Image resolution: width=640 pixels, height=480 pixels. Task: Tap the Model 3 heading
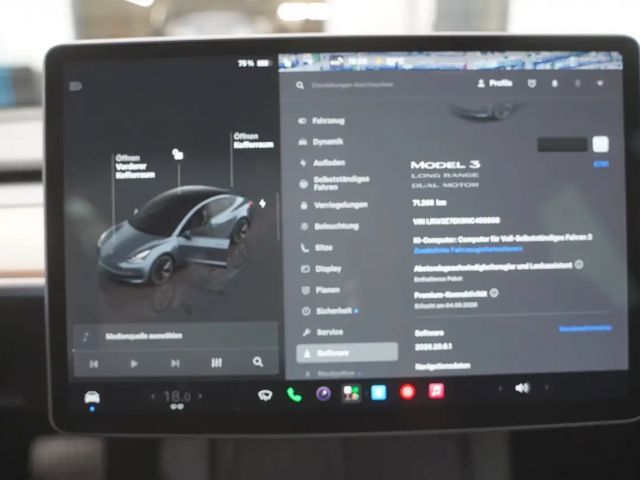click(445, 165)
